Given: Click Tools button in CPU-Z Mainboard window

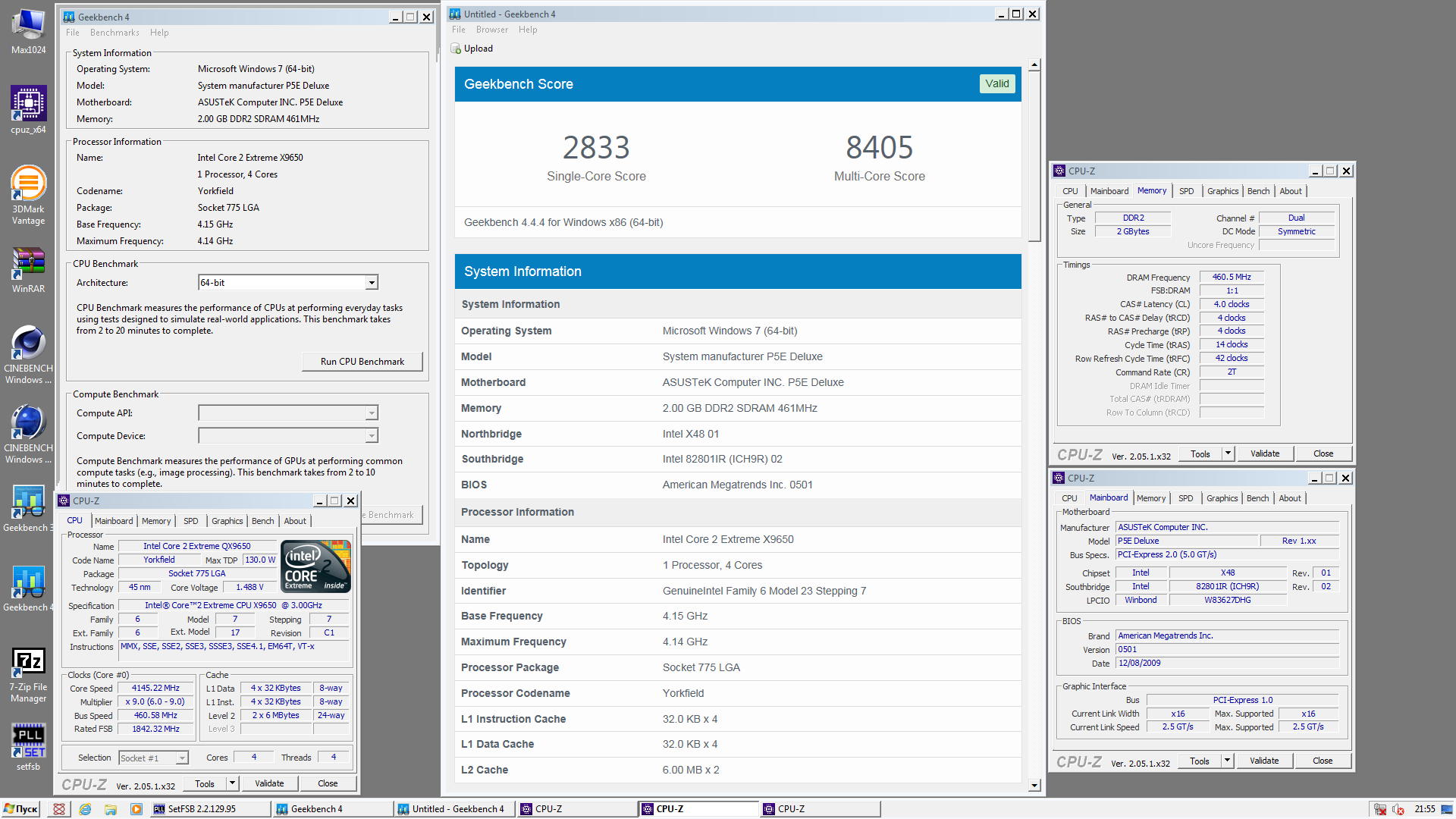Looking at the screenshot, I should 1200,761.
